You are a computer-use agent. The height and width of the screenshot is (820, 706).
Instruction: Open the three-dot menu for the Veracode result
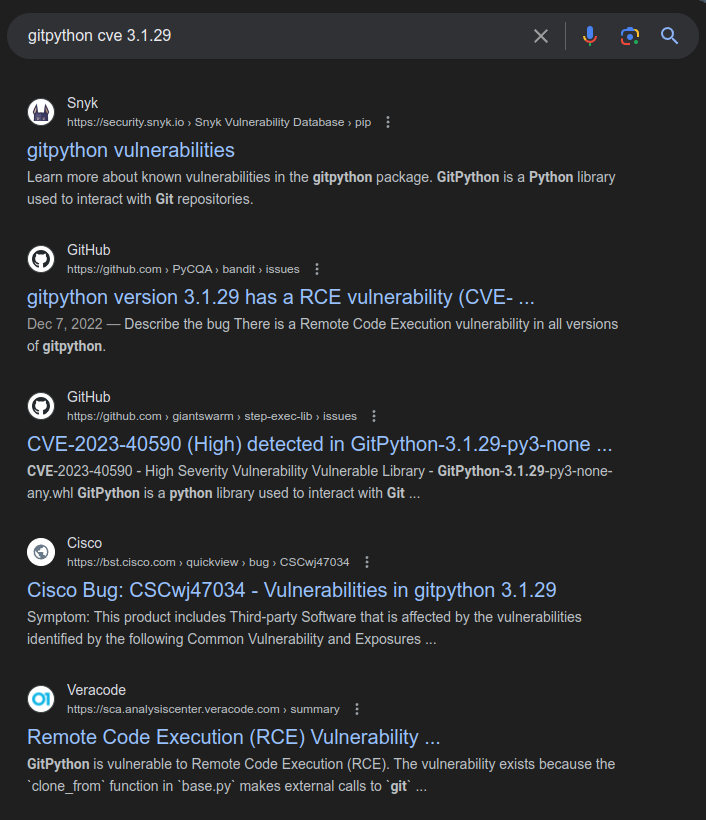click(x=357, y=709)
